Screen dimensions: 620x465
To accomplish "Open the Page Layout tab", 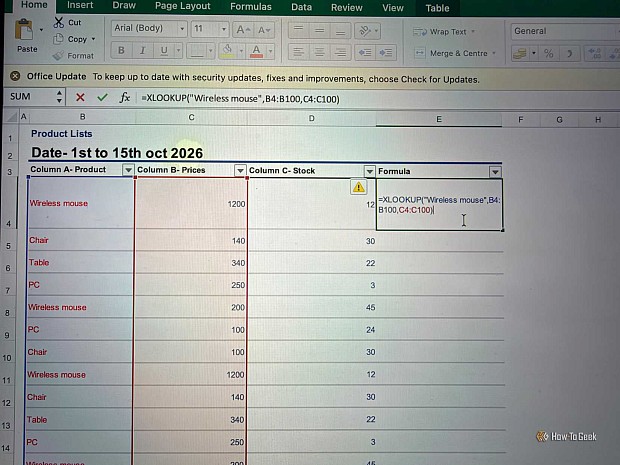I will 183,6.
